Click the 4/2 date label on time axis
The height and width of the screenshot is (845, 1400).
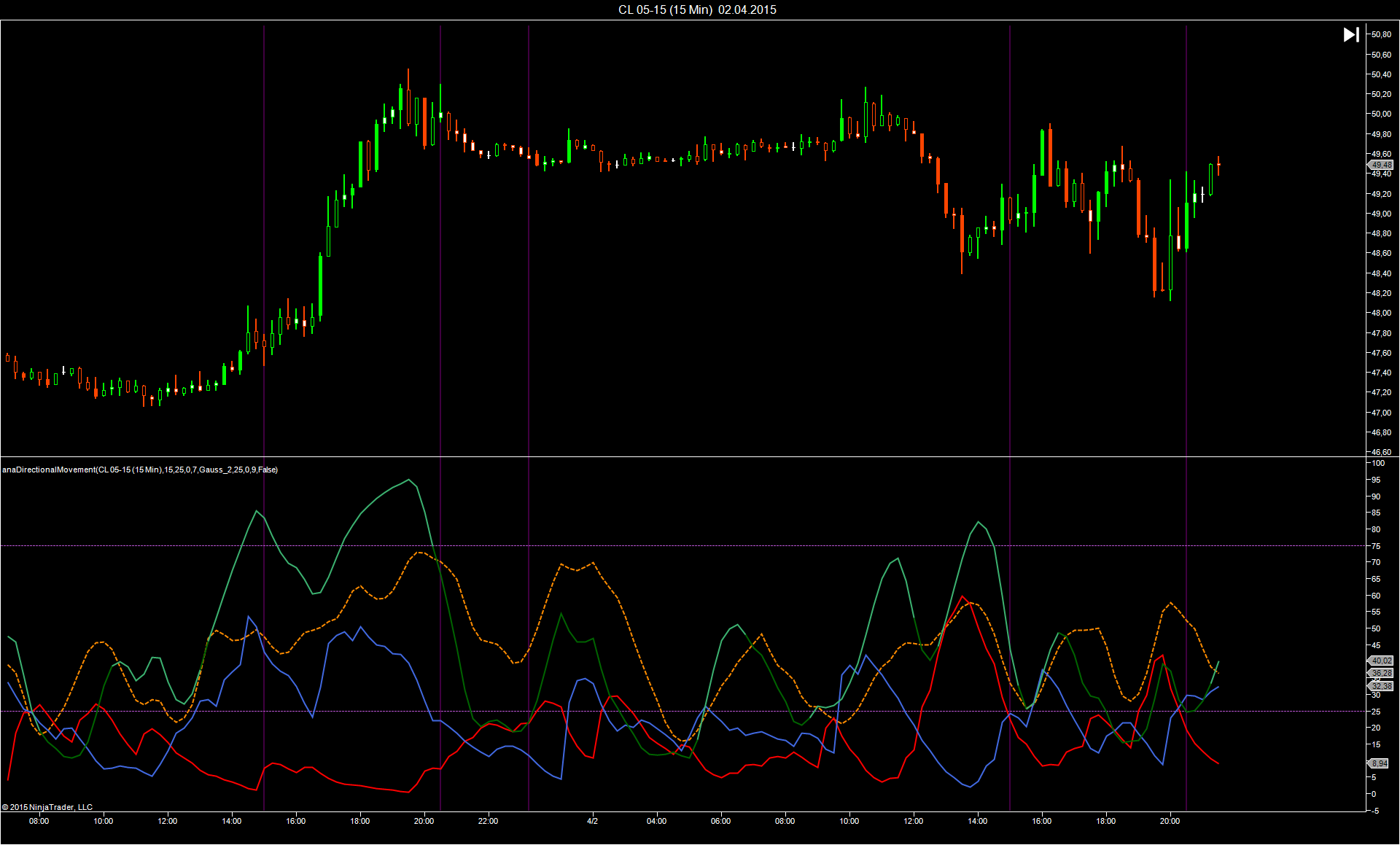click(x=592, y=821)
